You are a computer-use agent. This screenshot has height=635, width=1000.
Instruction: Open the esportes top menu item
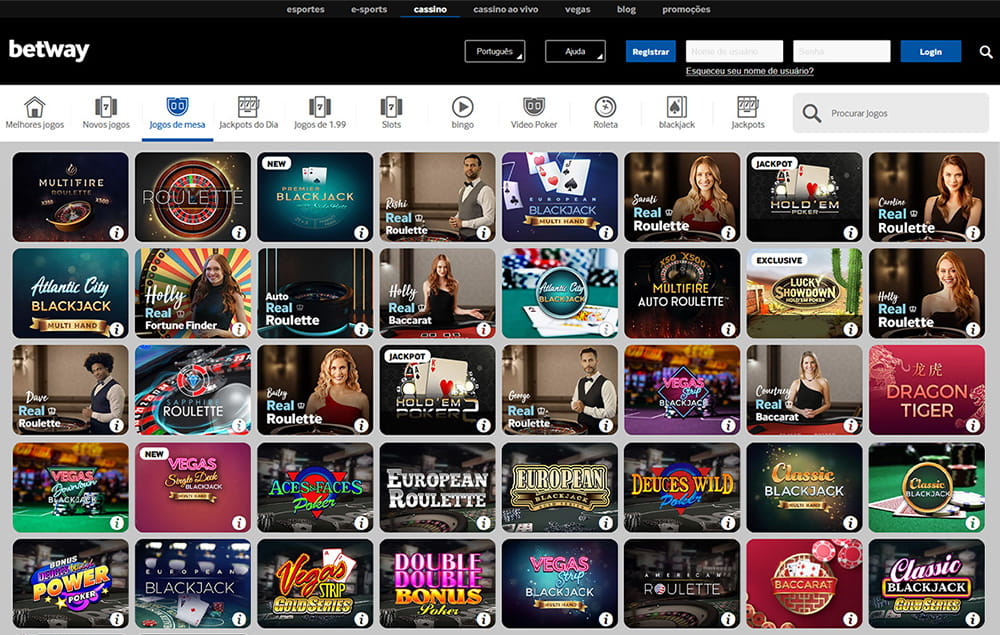[x=305, y=9]
